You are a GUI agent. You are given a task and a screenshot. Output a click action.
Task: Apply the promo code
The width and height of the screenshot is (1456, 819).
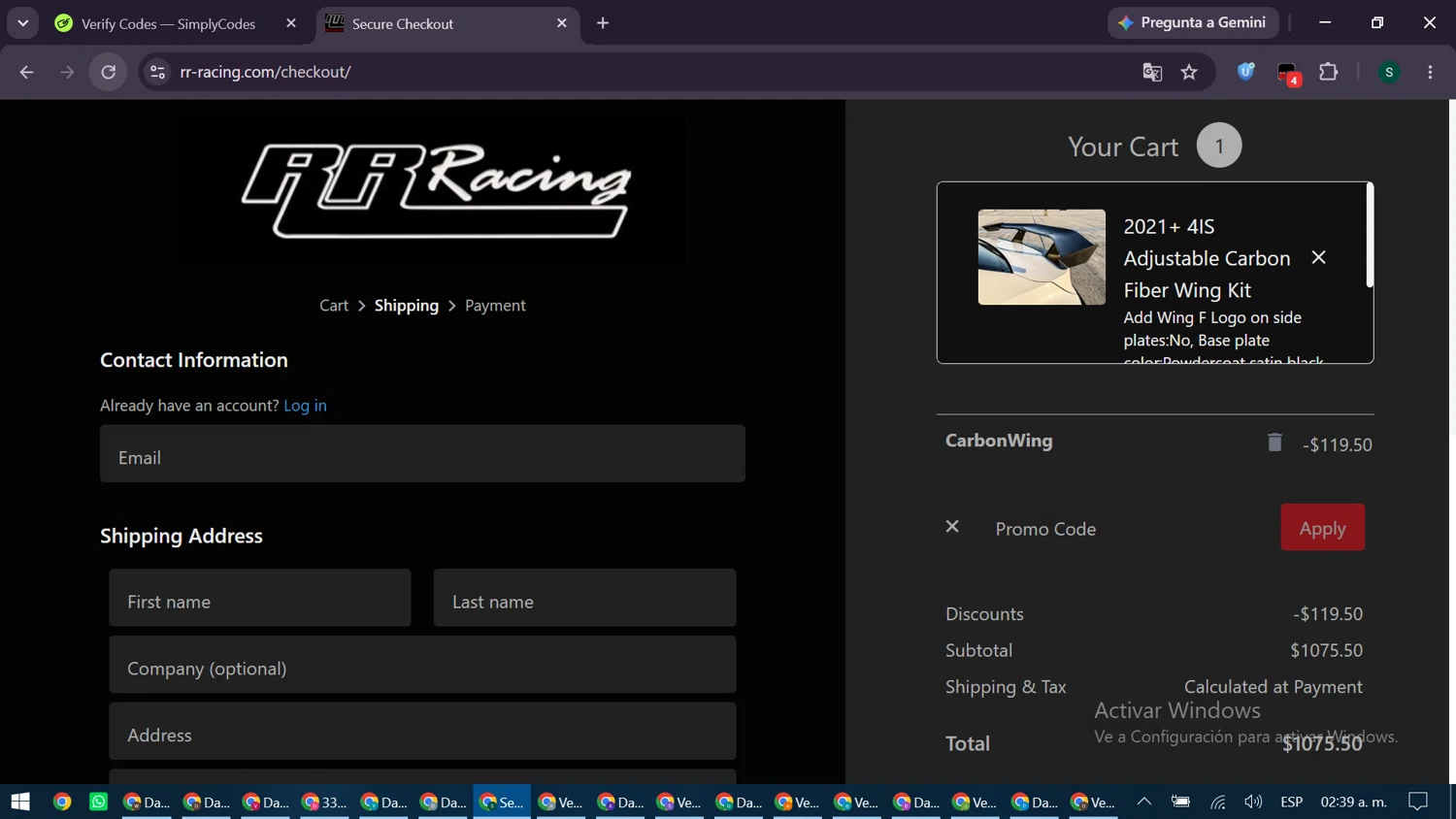[x=1323, y=528]
